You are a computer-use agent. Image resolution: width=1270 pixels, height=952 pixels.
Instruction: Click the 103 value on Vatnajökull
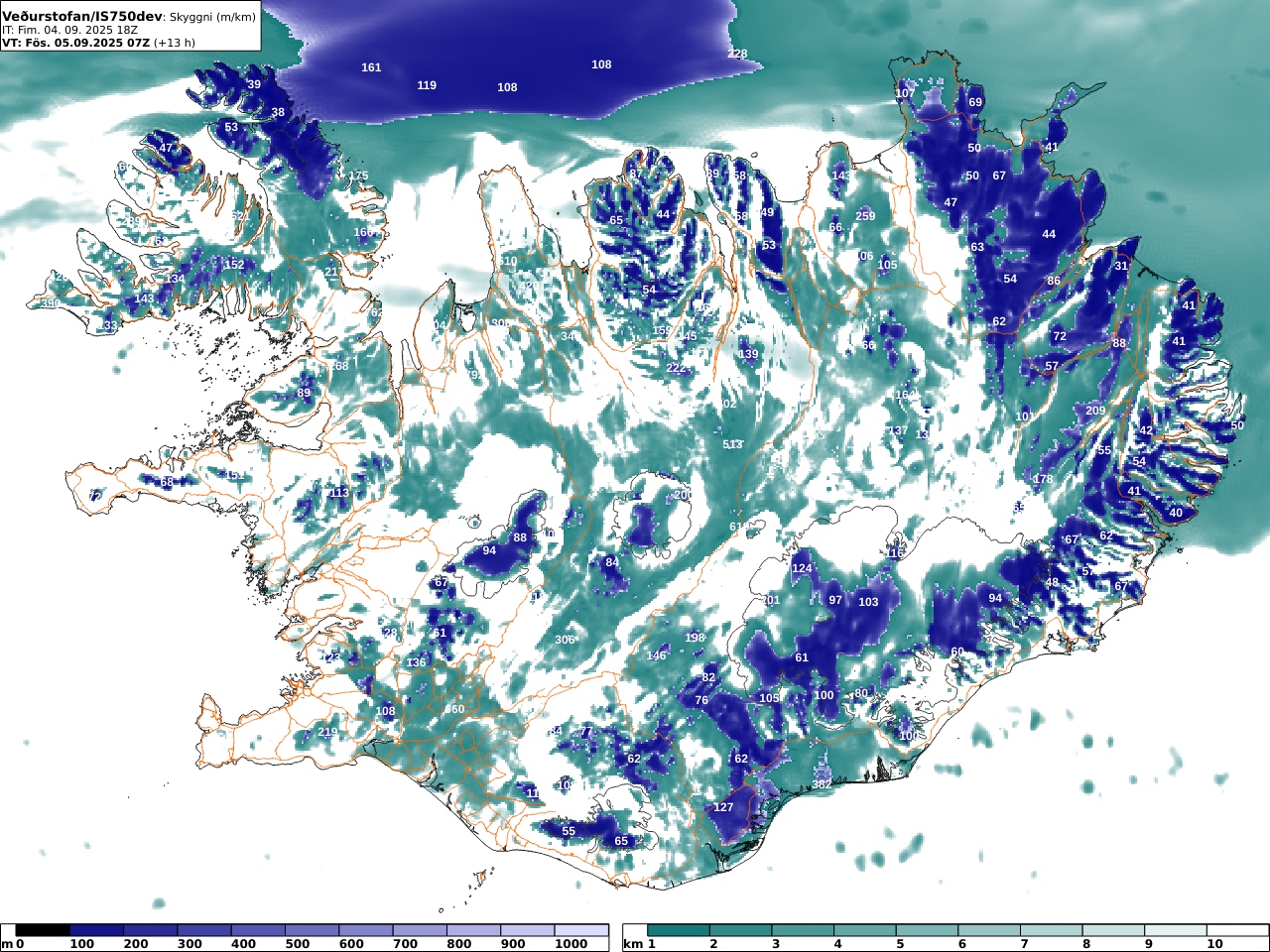[x=868, y=602]
